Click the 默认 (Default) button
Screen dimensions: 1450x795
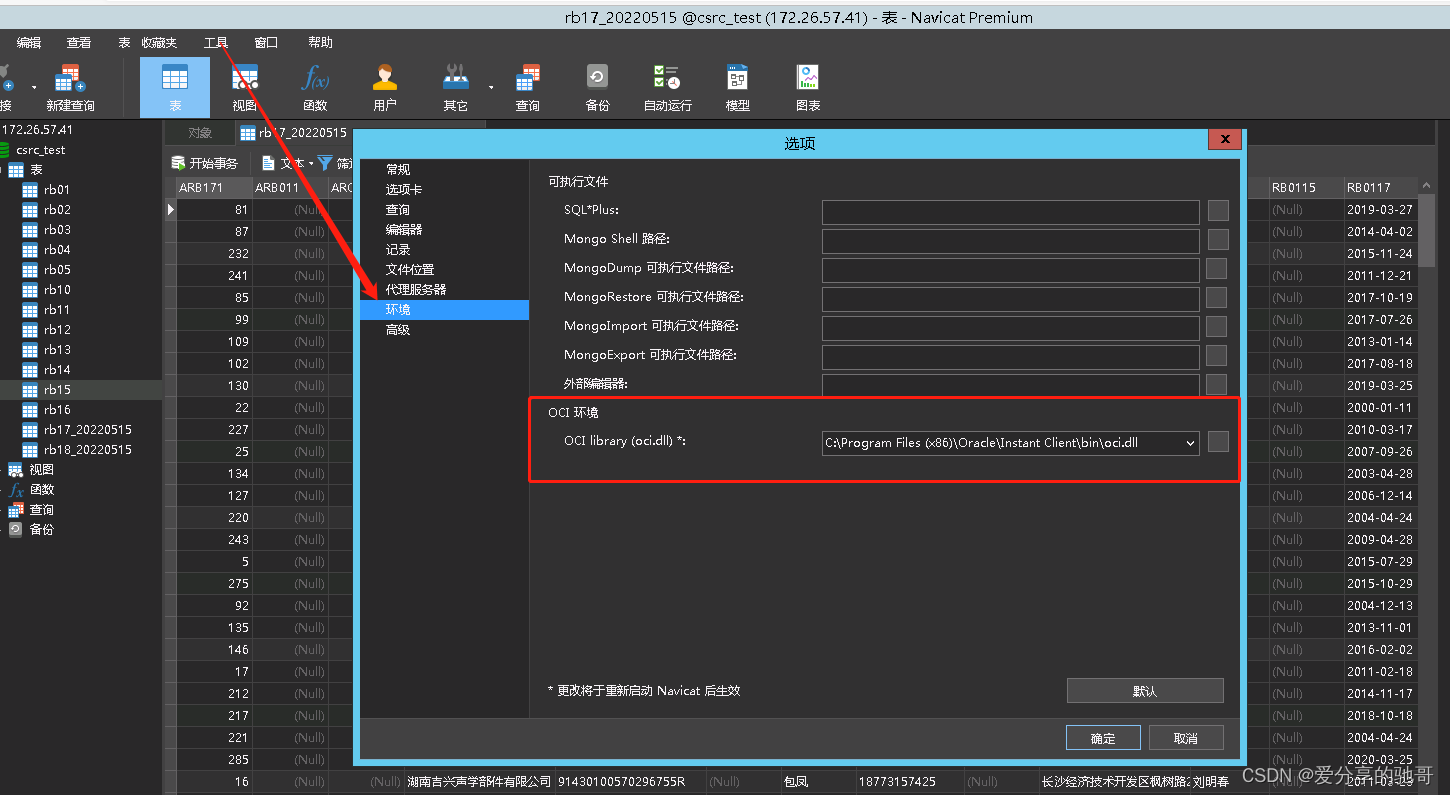tap(1145, 691)
